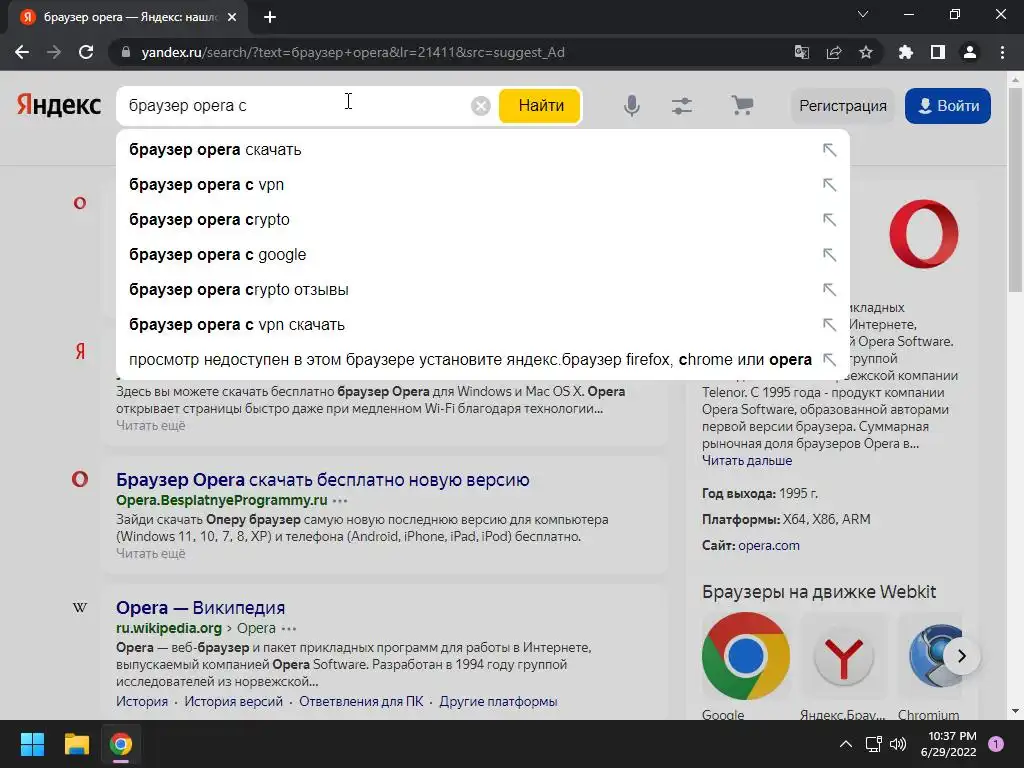Open the browser side panel icon
This screenshot has width=1024, height=768.
[937, 52]
